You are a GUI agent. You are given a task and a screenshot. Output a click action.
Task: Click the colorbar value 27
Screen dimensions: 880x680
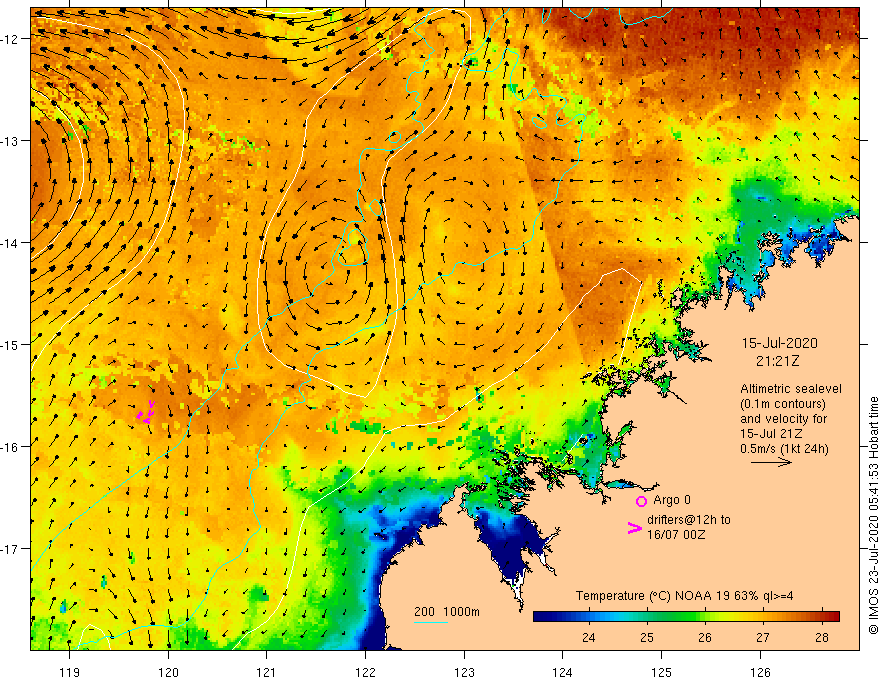[763, 638]
